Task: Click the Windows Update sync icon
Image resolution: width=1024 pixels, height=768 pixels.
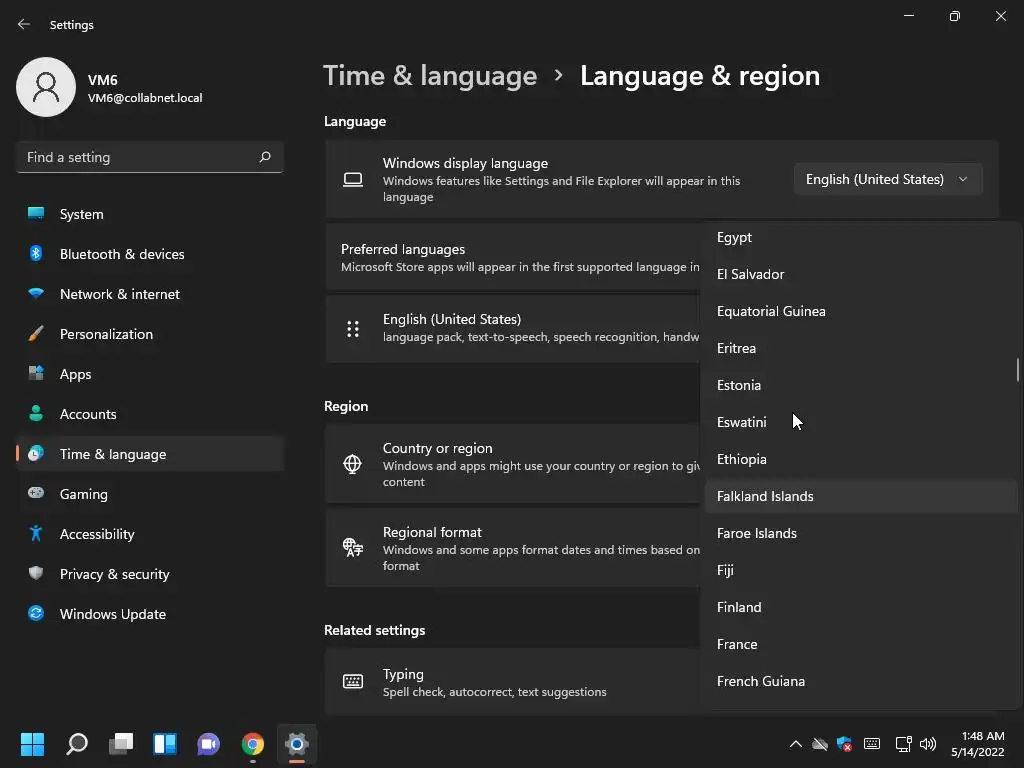Action: click(36, 613)
